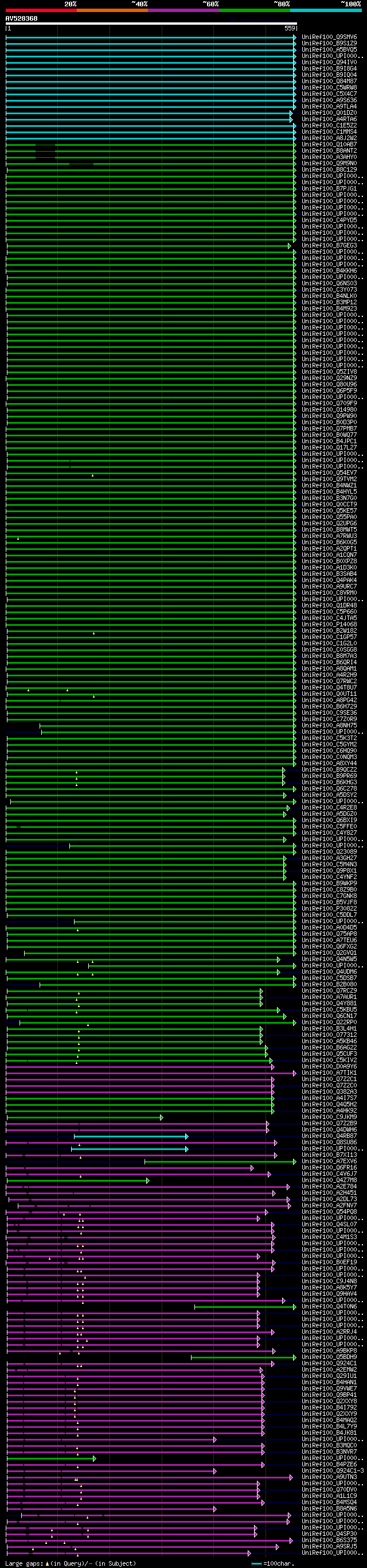This screenshot has width=367, height=1568.
Task: Click the green alignment bar for UniRef100_B7GEG3
Action: pyautogui.click(x=149, y=246)
